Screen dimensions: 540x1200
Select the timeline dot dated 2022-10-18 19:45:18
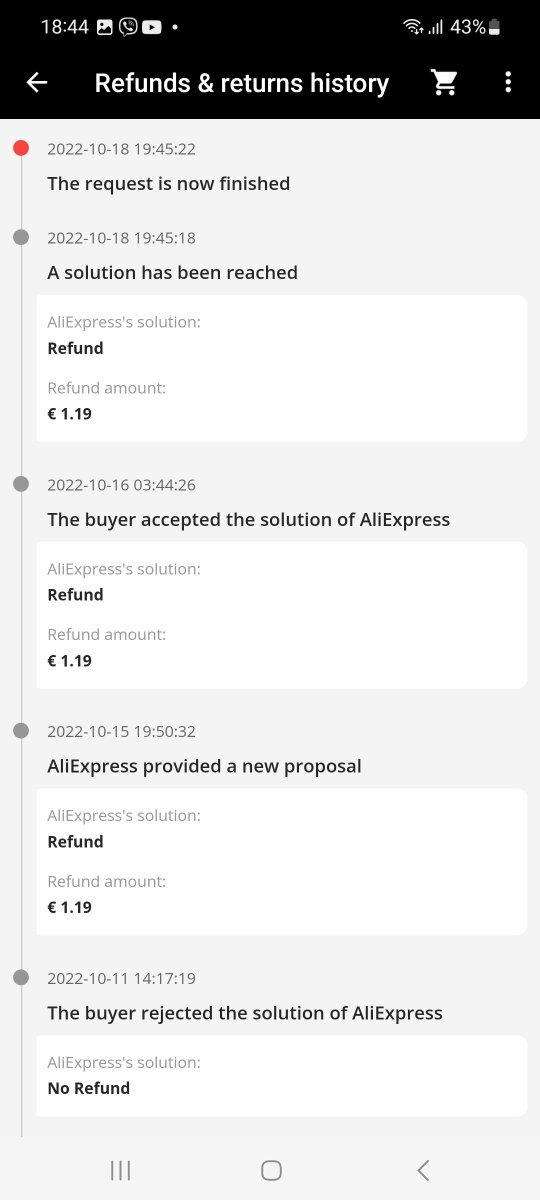coord(21,237)
